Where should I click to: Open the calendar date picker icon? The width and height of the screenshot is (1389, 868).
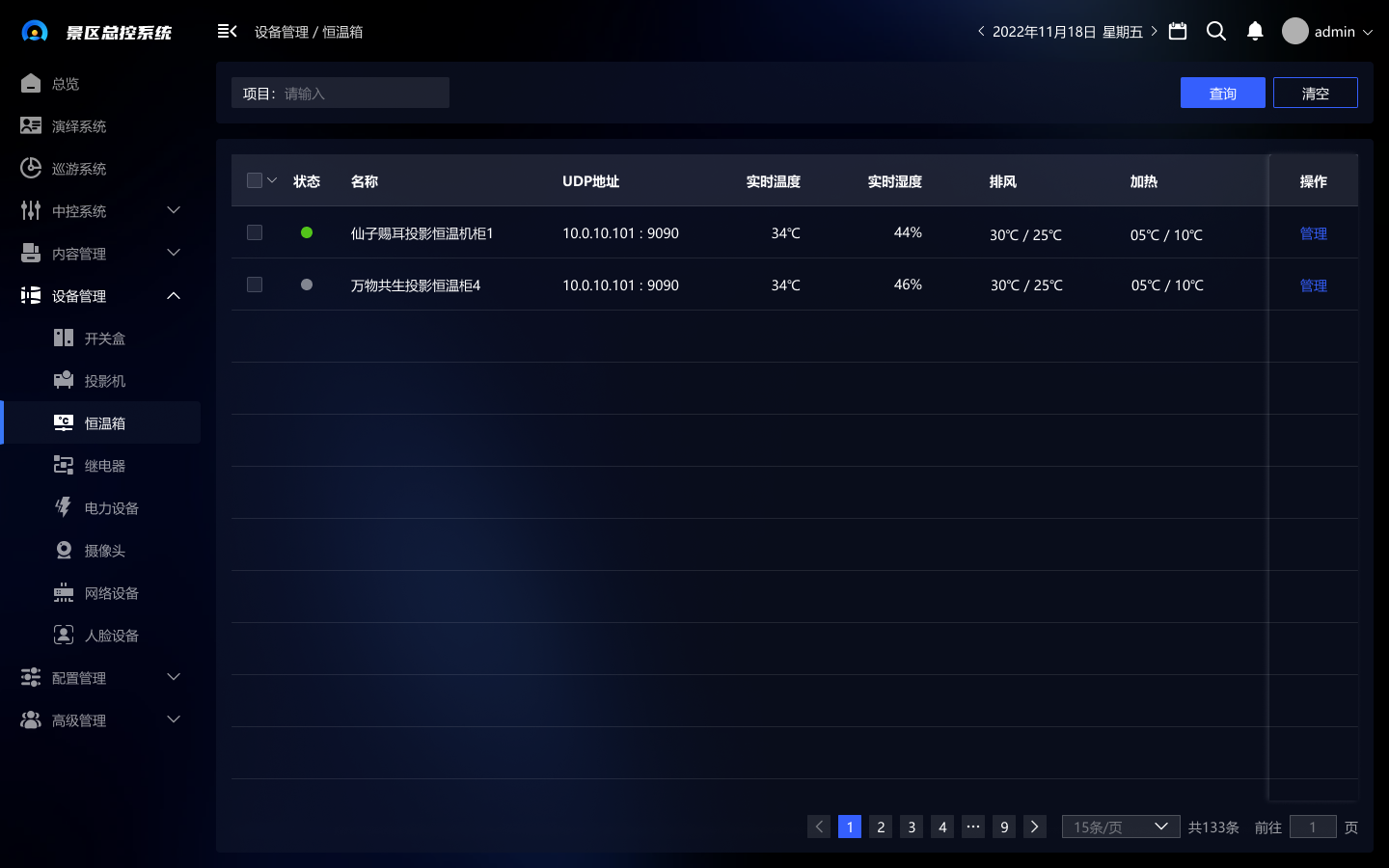click(1177, 32)
